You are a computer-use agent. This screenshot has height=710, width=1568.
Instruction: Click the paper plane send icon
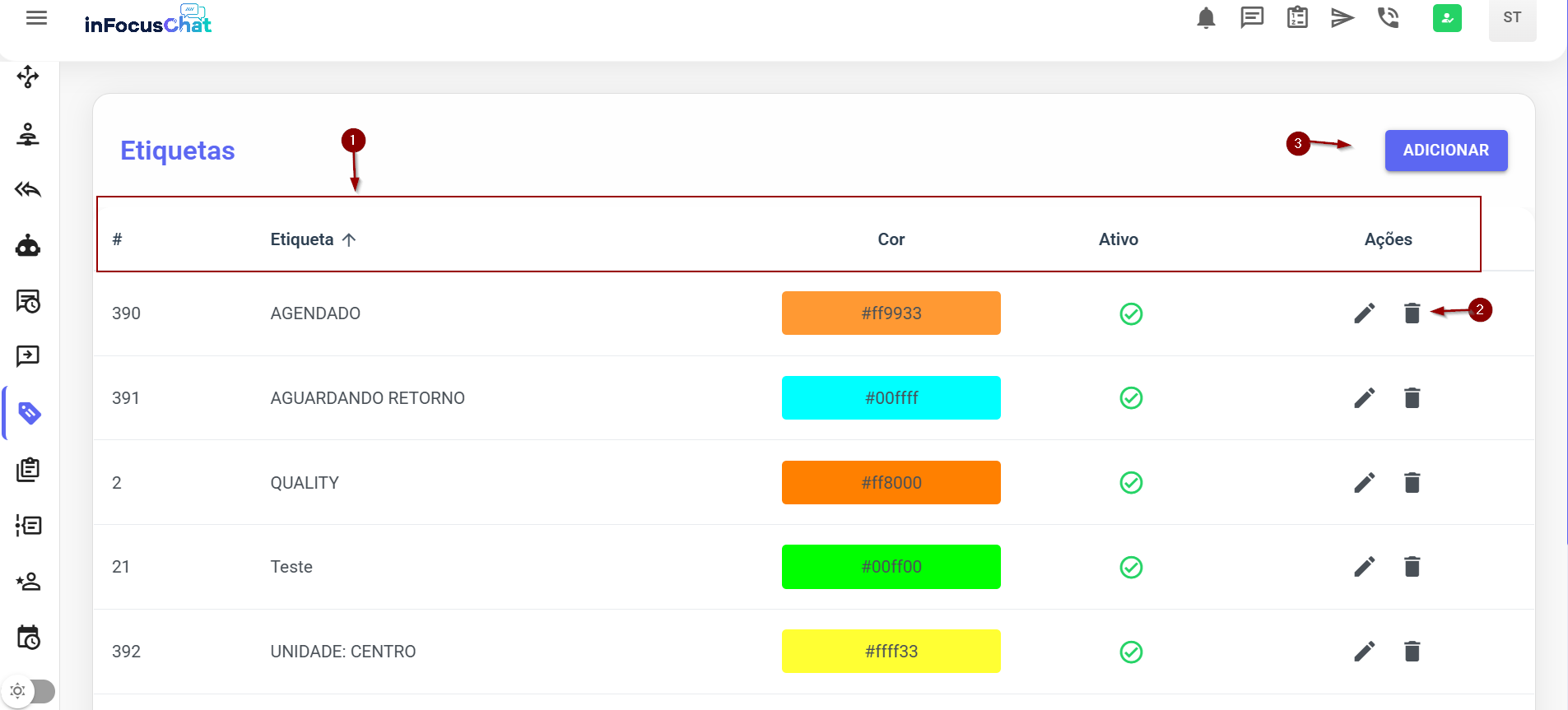pyautogui.click(x=1342, y=18)
